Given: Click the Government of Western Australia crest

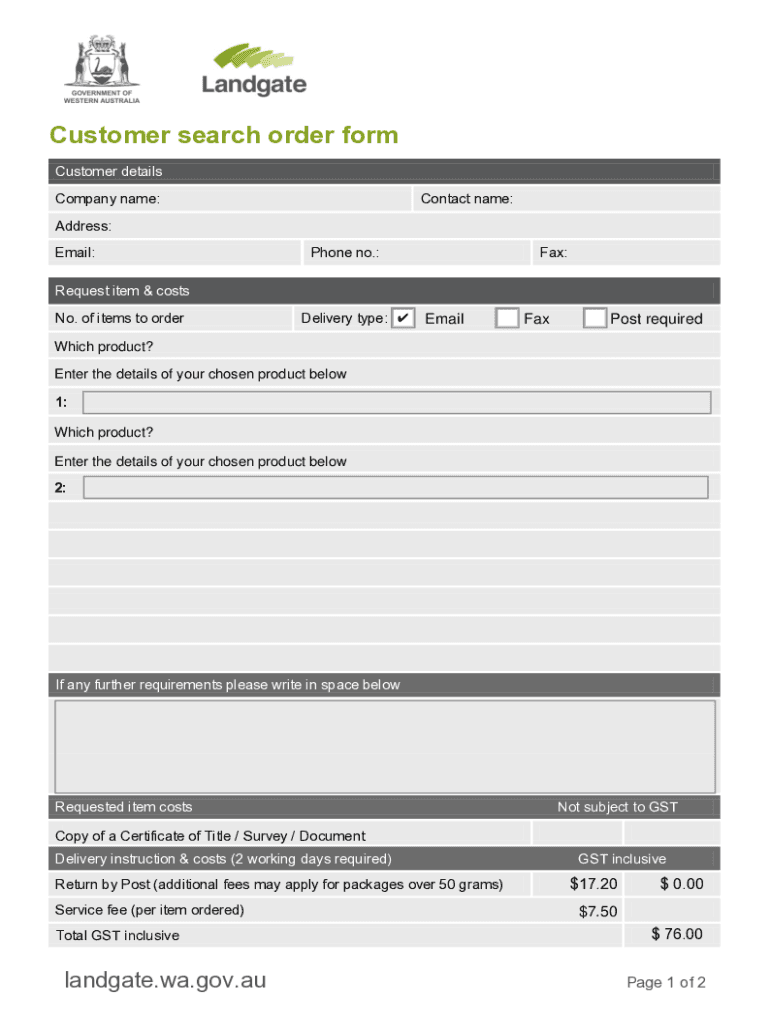Looking at the screenshot, I should pos(102,68).
